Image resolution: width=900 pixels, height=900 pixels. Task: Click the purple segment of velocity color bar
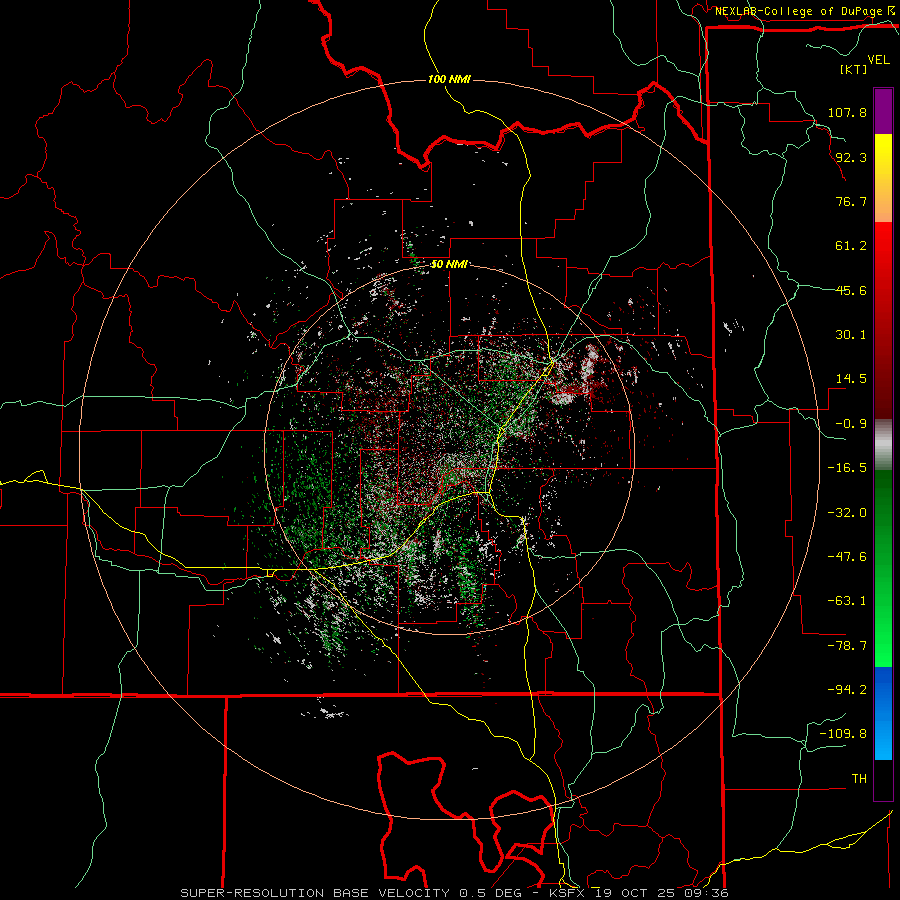(883, 111)
